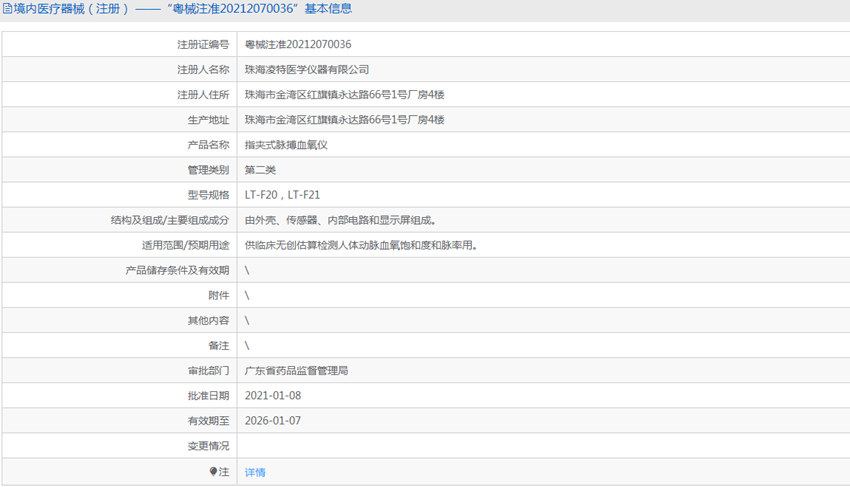Viewport: 850px width, 487px height.
Task: Click the 注册人住所 label
Action: click(203, 94)
